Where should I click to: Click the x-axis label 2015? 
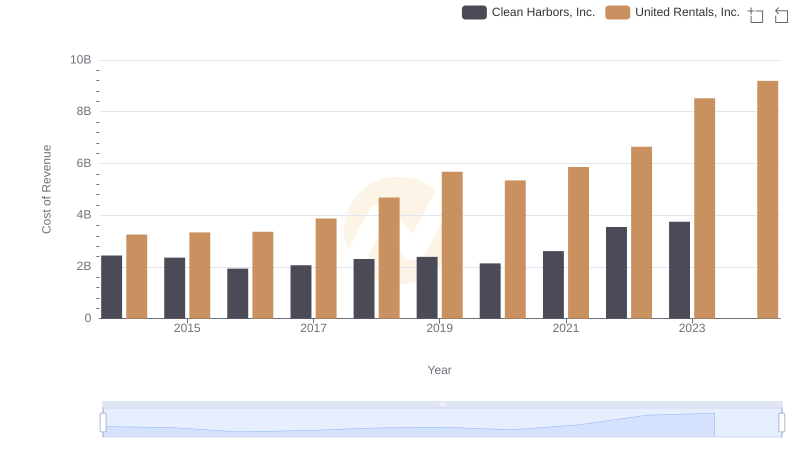click(x=187, y=328)
